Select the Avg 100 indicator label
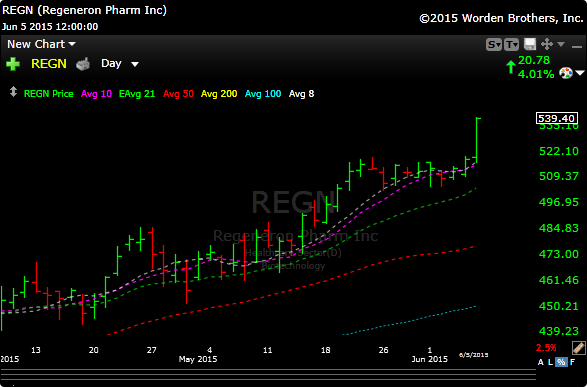The height and width of the screenshot is (387, 587). tap(263, 94)
